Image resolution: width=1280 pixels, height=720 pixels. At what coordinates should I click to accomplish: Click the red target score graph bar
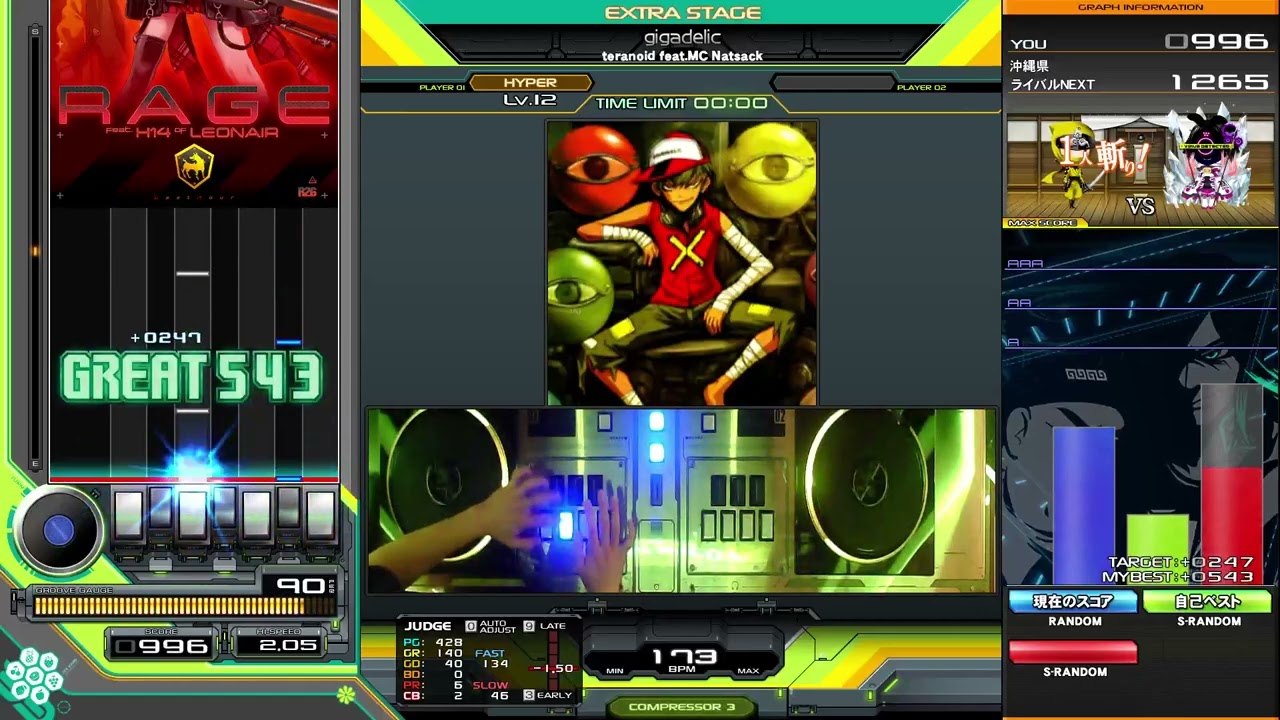tap(1232, 525)
